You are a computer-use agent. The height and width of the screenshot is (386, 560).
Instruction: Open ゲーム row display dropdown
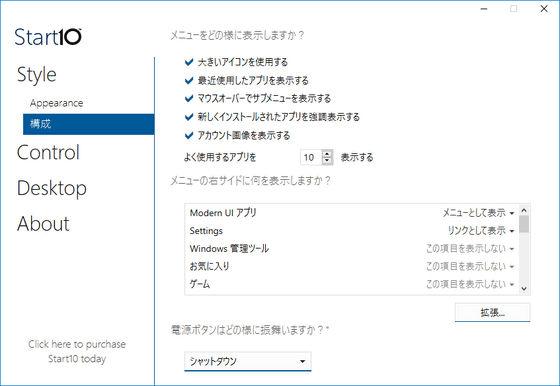point(470,284)
